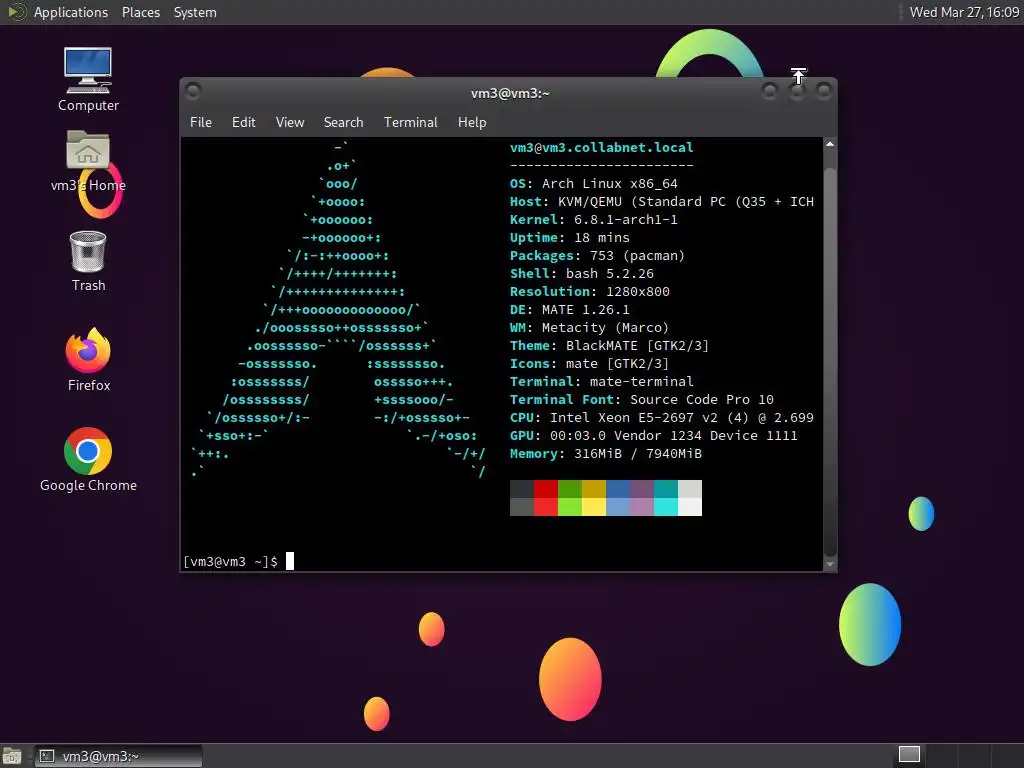
Task: Click the 'CPU: Intel Xeon E5-2697' line
Action: 662,417
